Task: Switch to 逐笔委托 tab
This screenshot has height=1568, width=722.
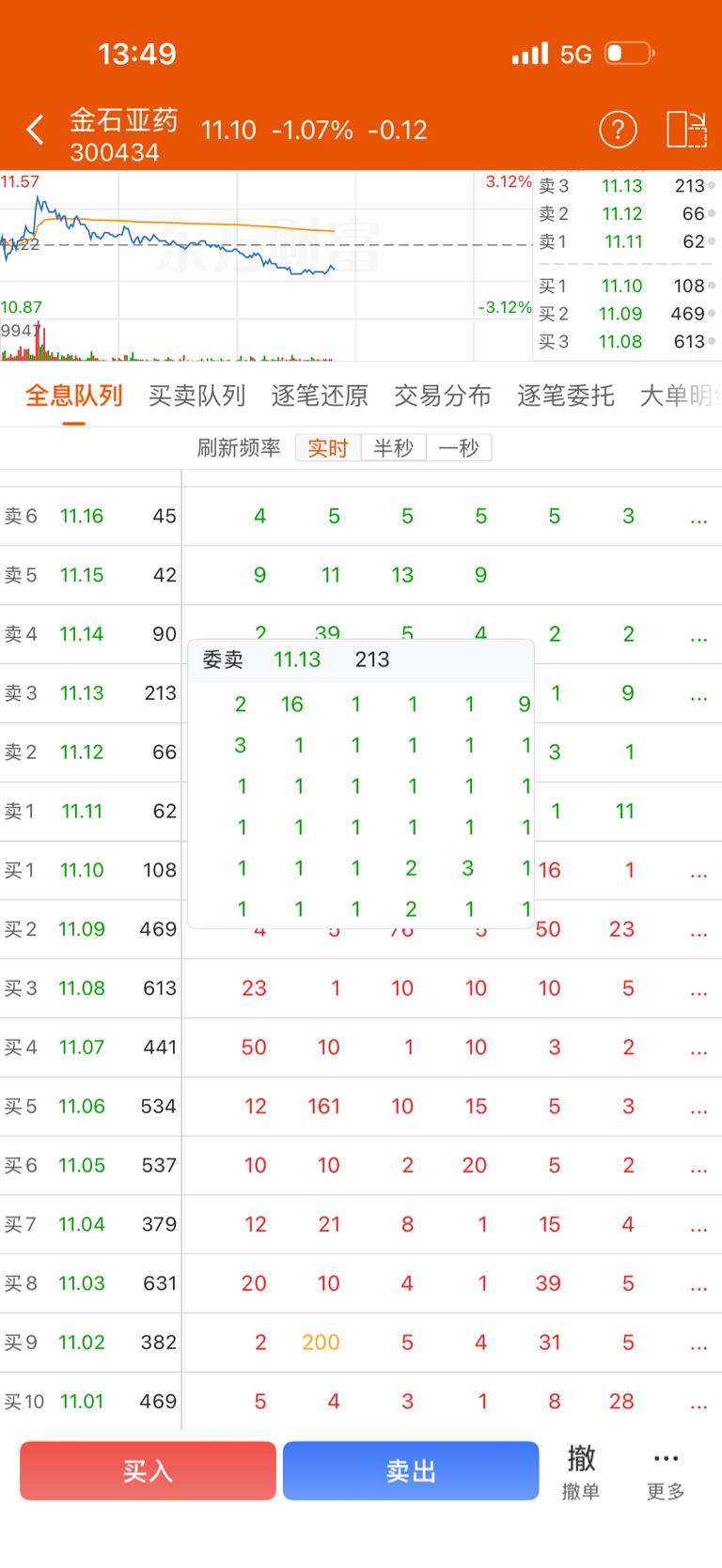Action: point(566,396)
